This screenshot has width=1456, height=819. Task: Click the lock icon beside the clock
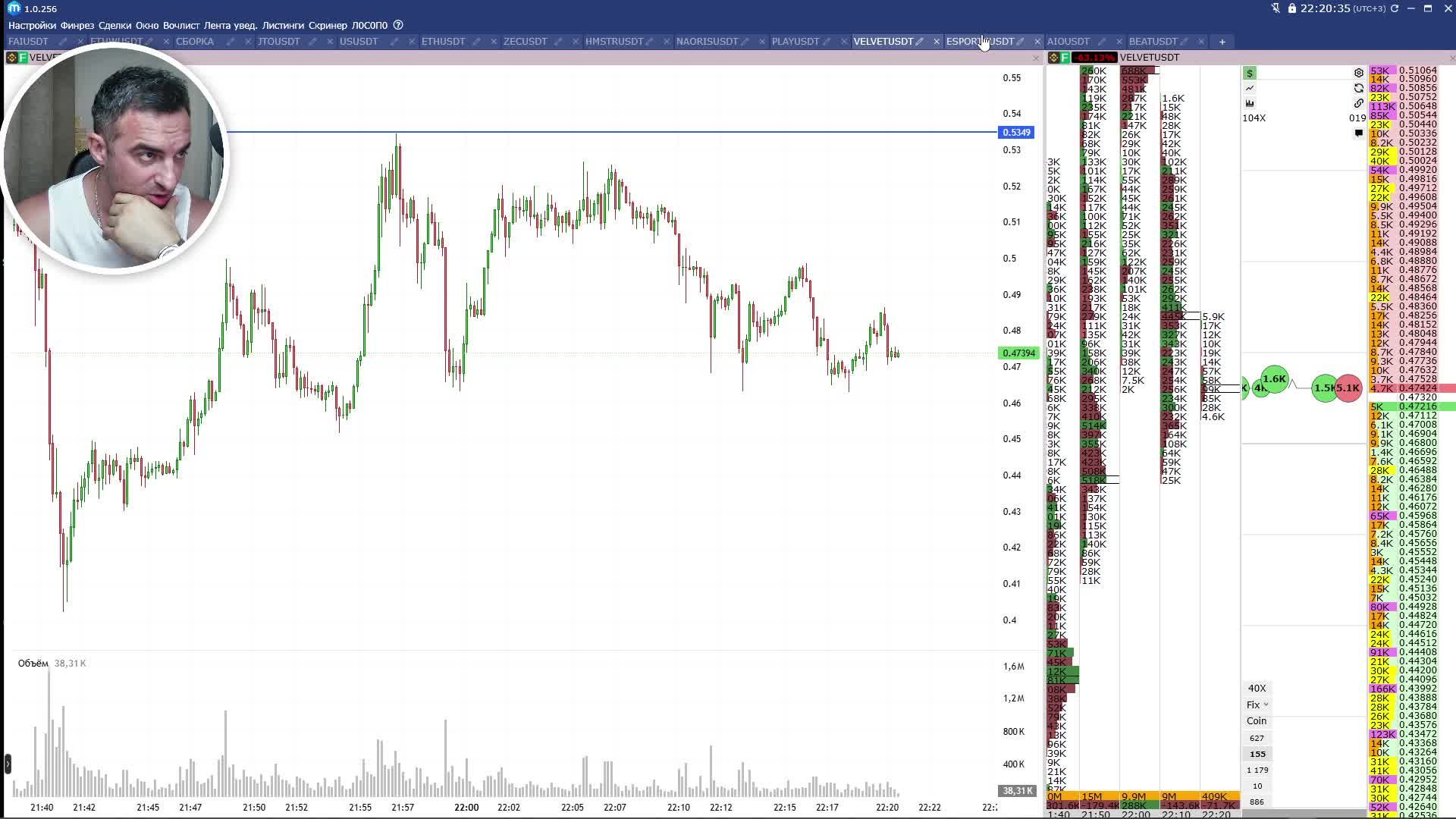click(1291, 8)
